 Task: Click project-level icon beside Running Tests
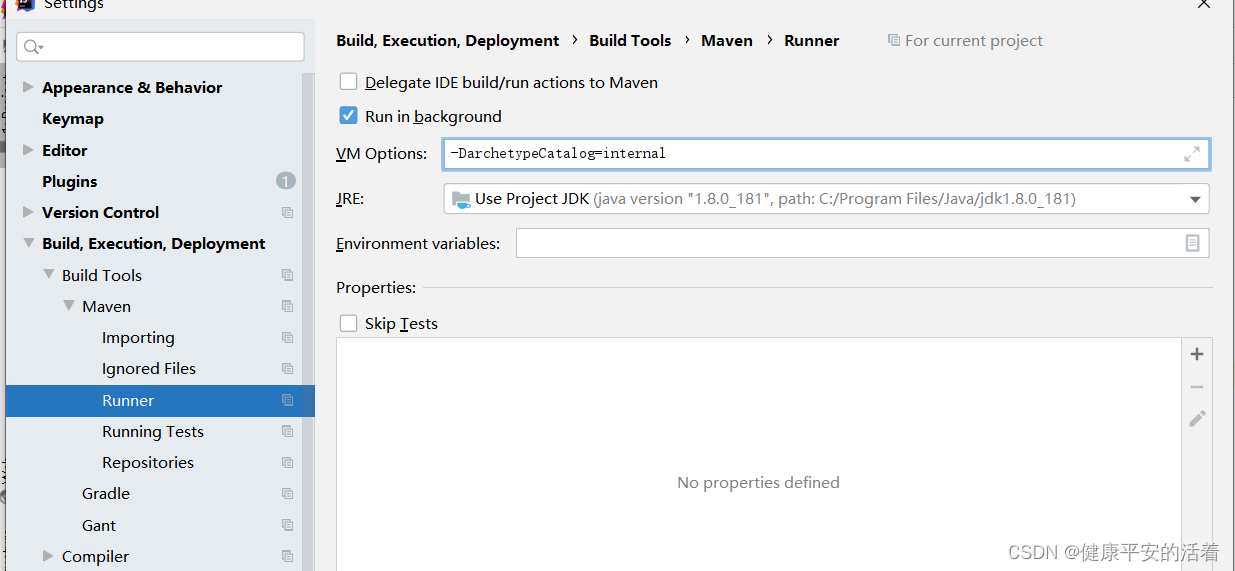[x=288, y=432]
